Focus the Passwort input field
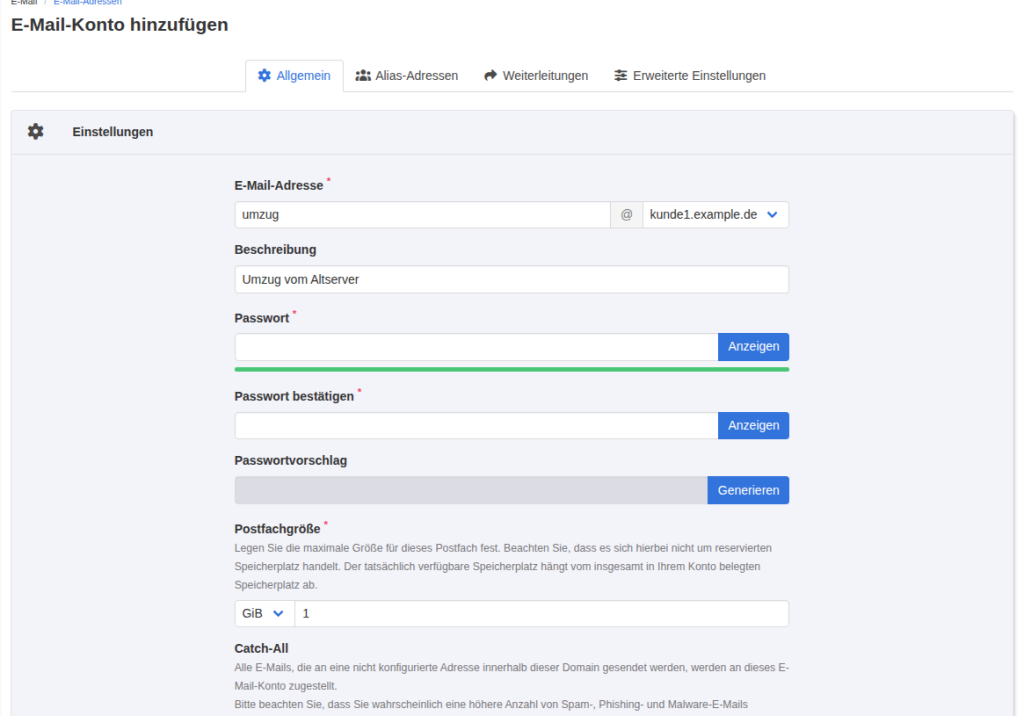The width and height of the screenshot is (1024, 716). click(x=476, y=347)
